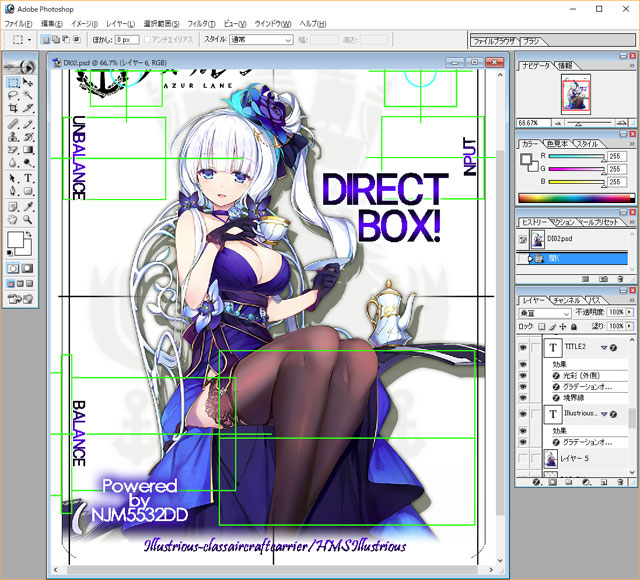The width and height of the screenshot is (640, 580).
Task: Expand the 開く action in Actions panel
Action: click(x=531, y=259)
